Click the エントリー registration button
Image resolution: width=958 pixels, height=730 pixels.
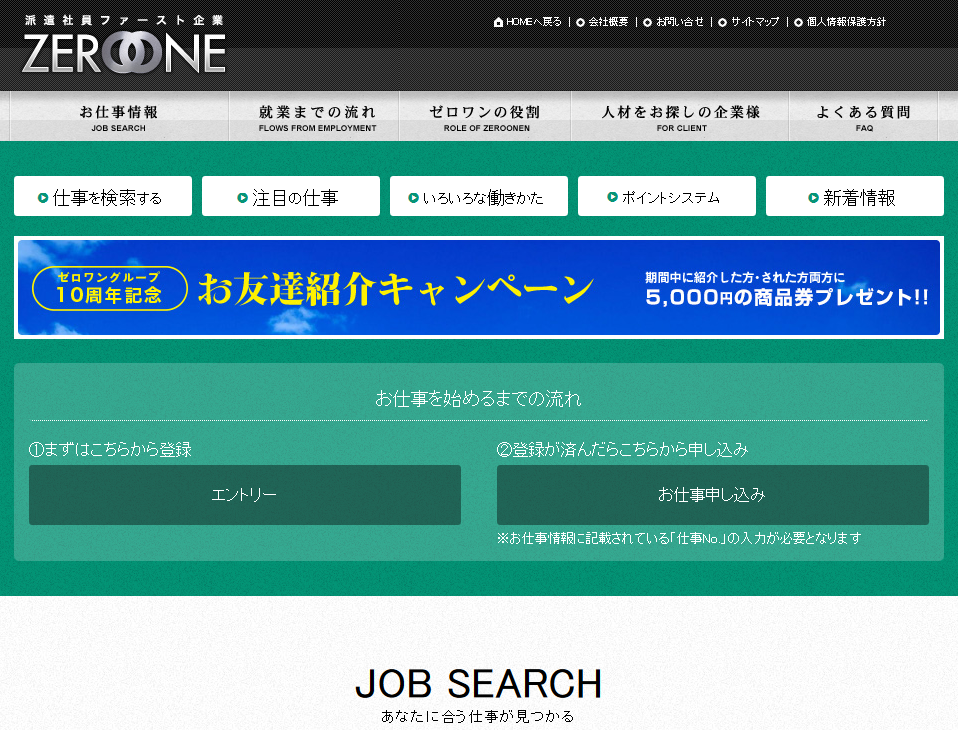point(244,495)
